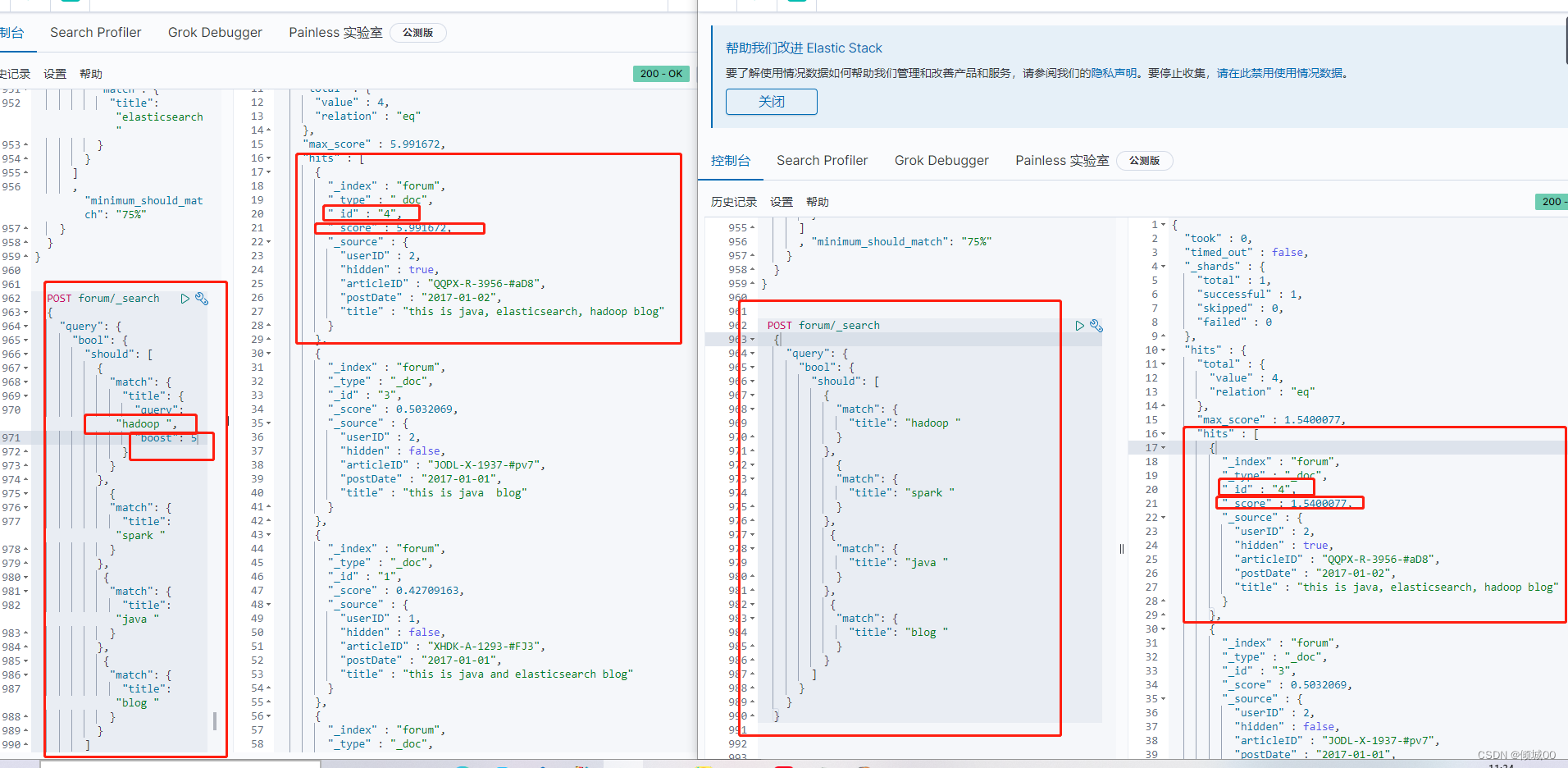
Task: Open 设置 in right console toolbar
Action: [x=782, y=202]
